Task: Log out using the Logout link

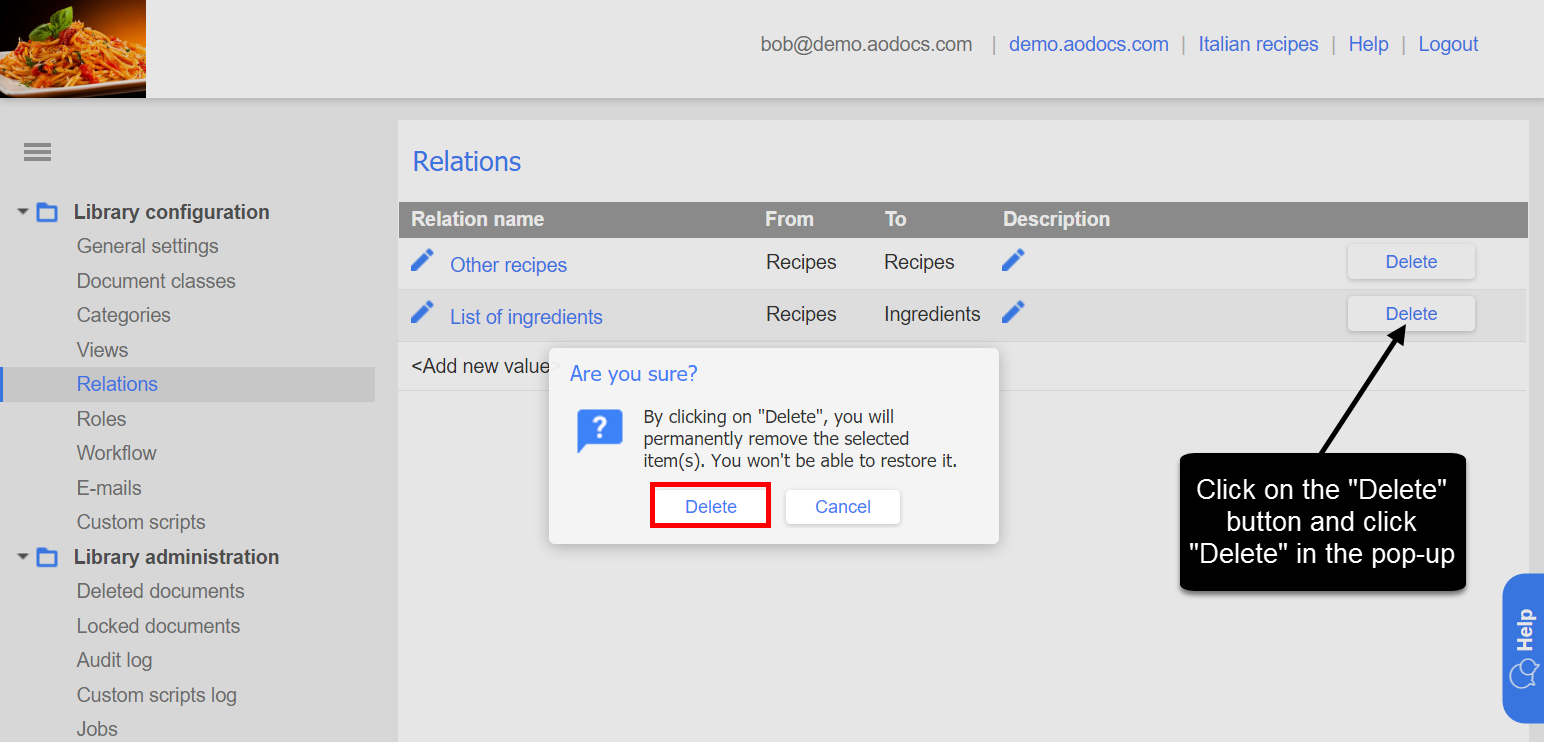Action: tap(1448, 44)
